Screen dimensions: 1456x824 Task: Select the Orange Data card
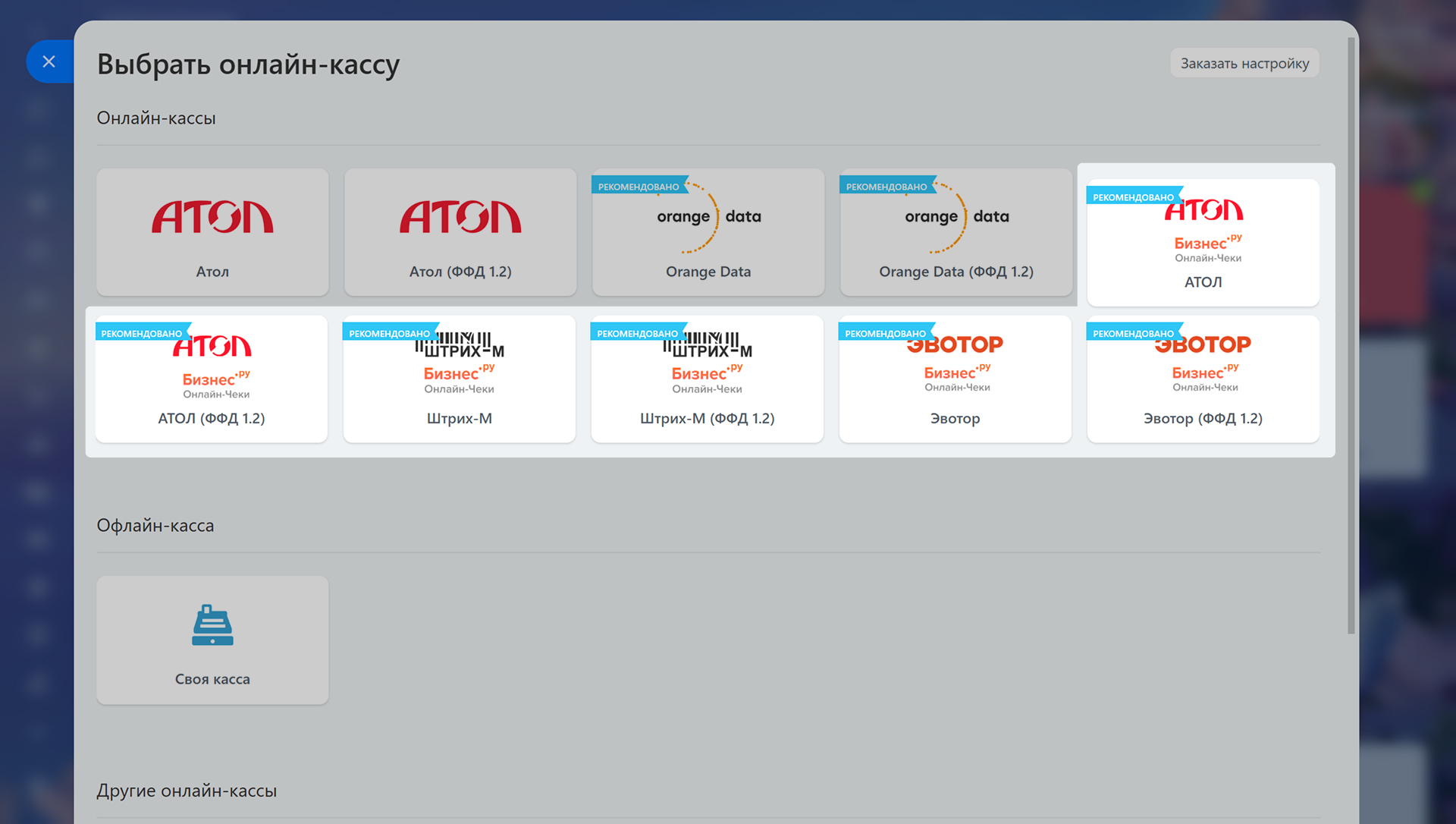pos(708,232)
